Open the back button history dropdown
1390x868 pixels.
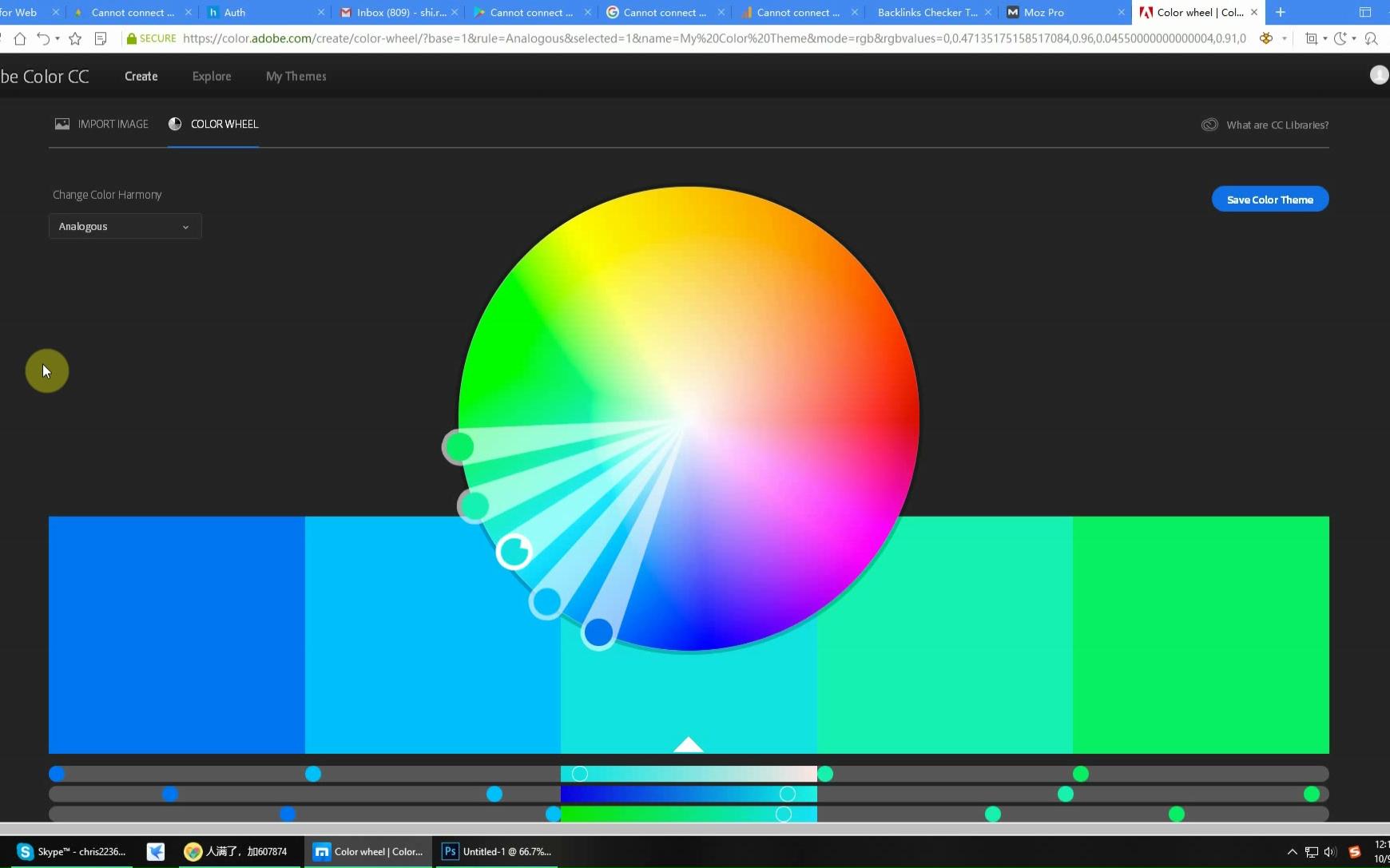coord(58,38)
